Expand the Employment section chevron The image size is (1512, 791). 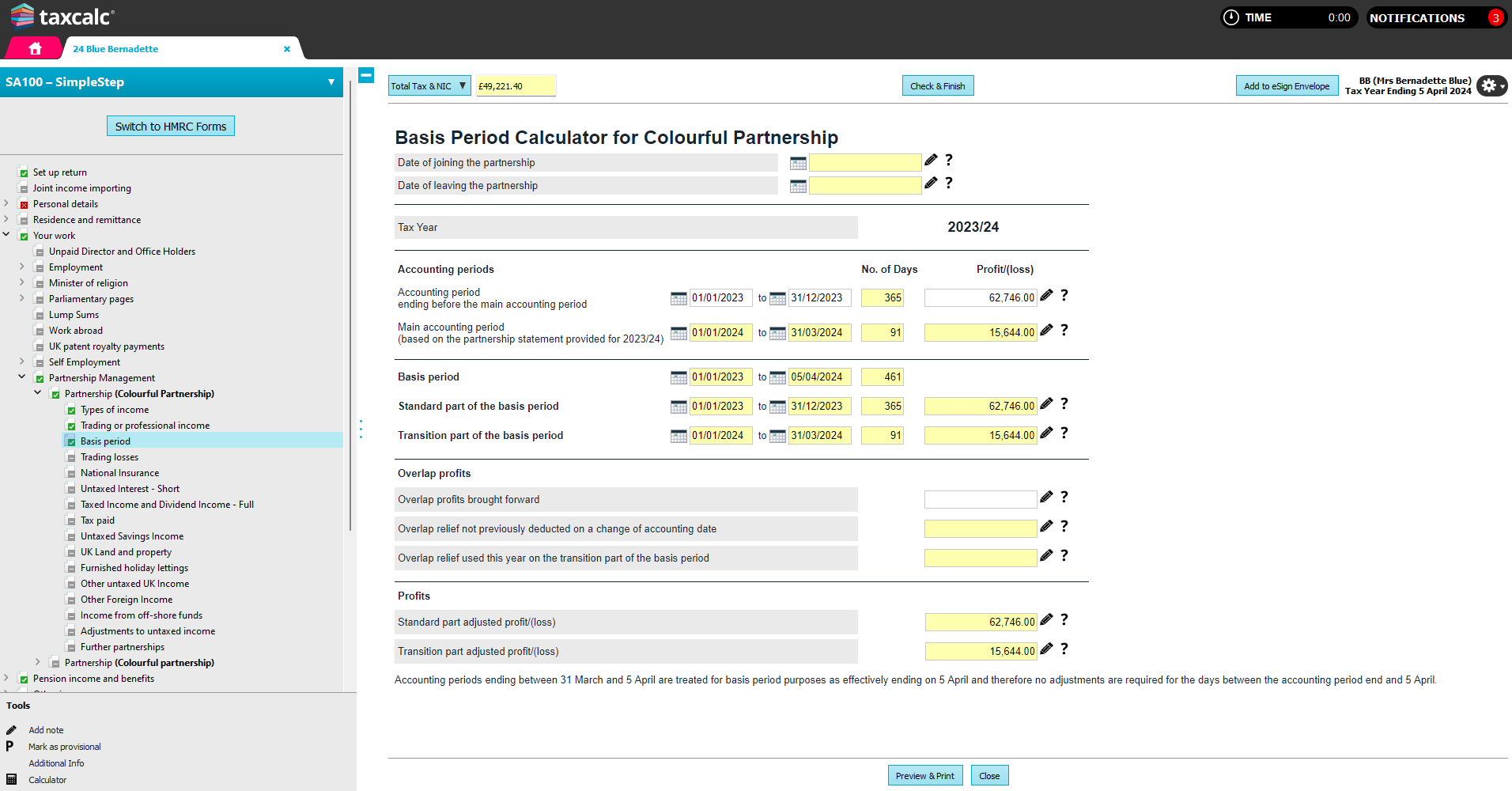pos(21,267)
